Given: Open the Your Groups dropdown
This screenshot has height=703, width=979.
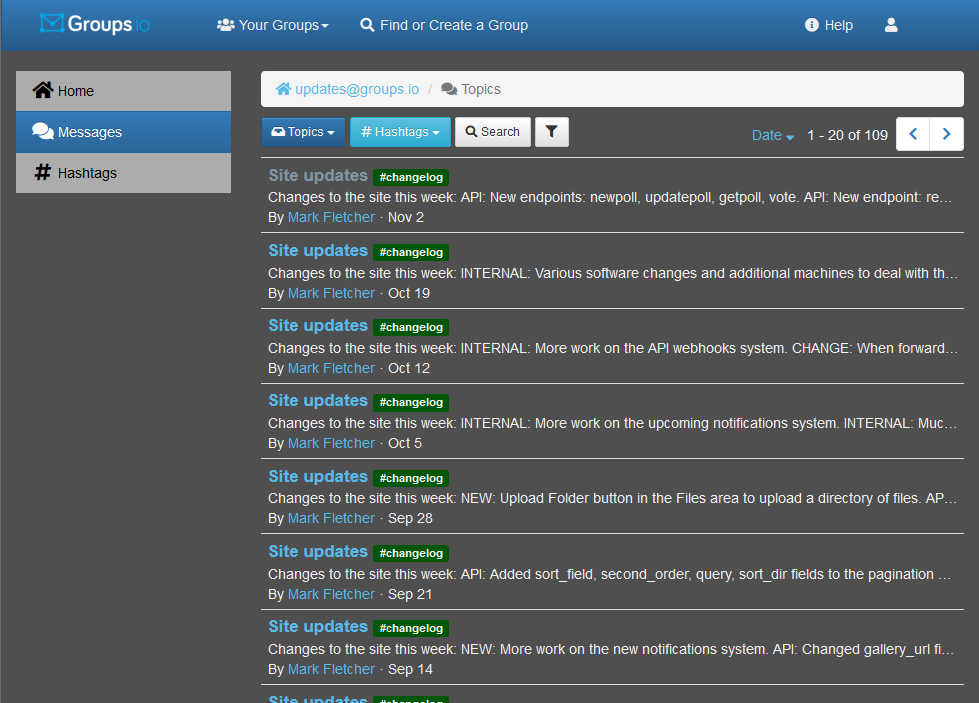Looking at the screenshot, I should [x=272, y=25].
